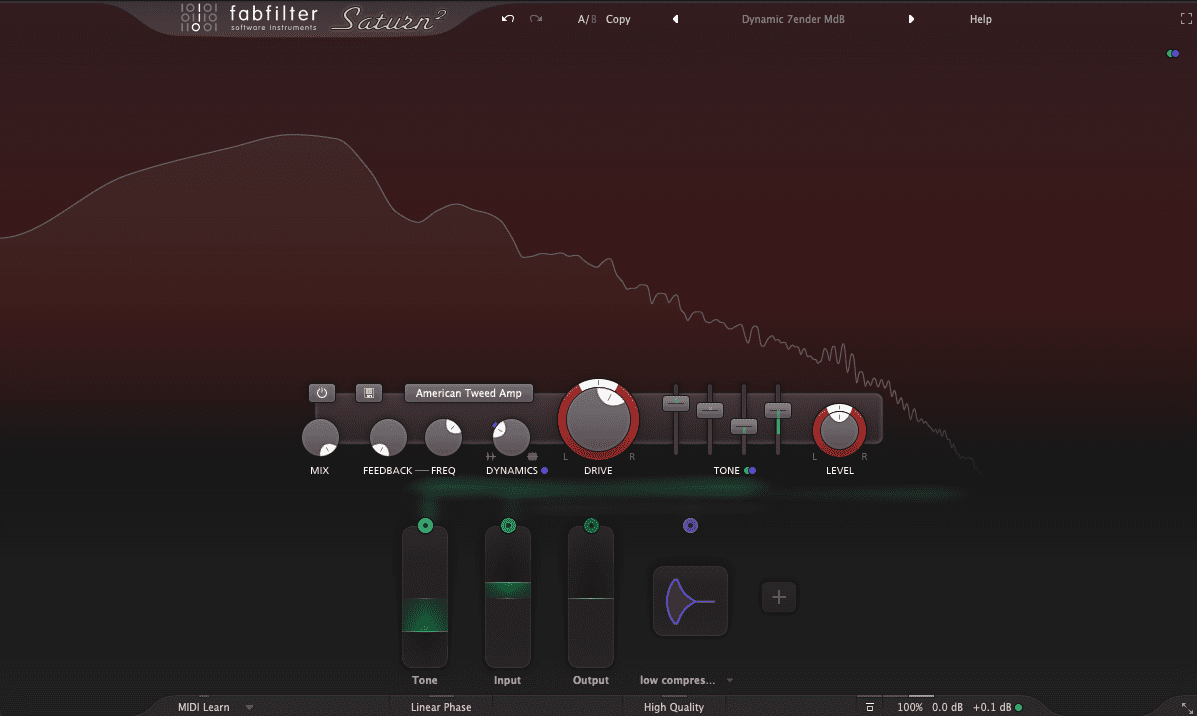Click the Mix knob
Image resolution: width=1197 pixels, height=716 pixels.
(320, 437)
